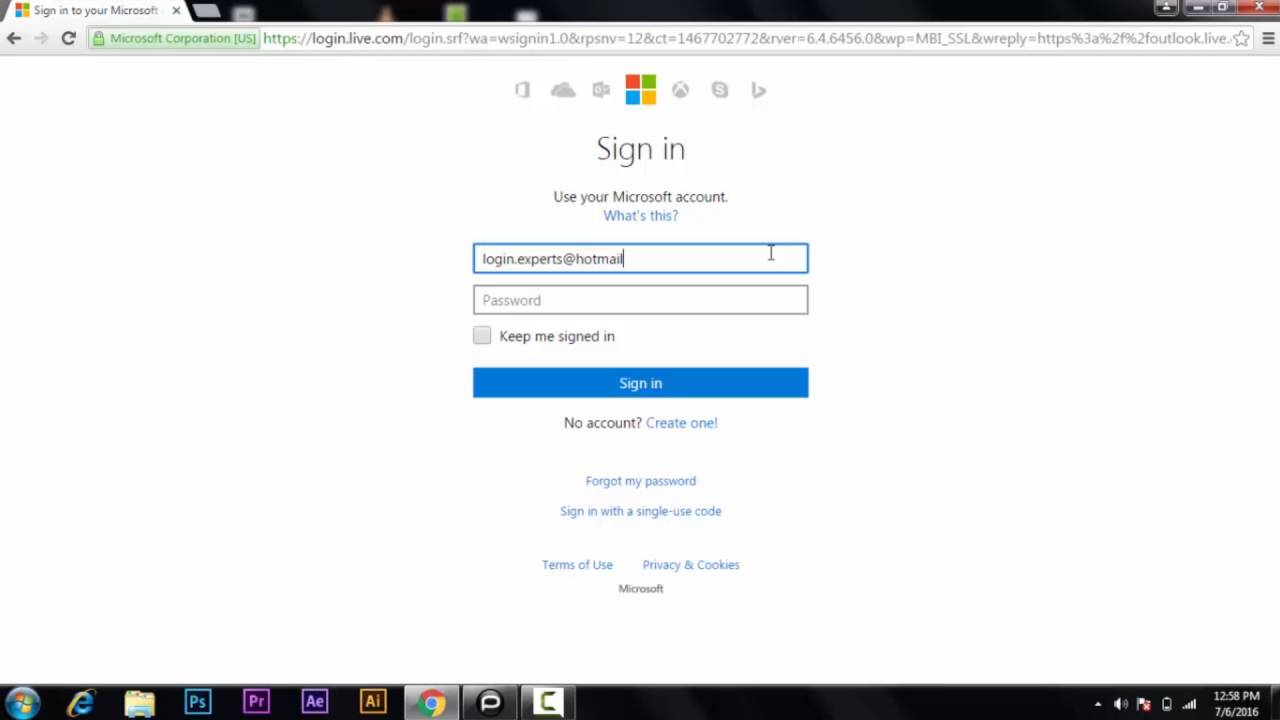Show hidden tray icons arrow

pyautogui.click(x=1098, y=705)
